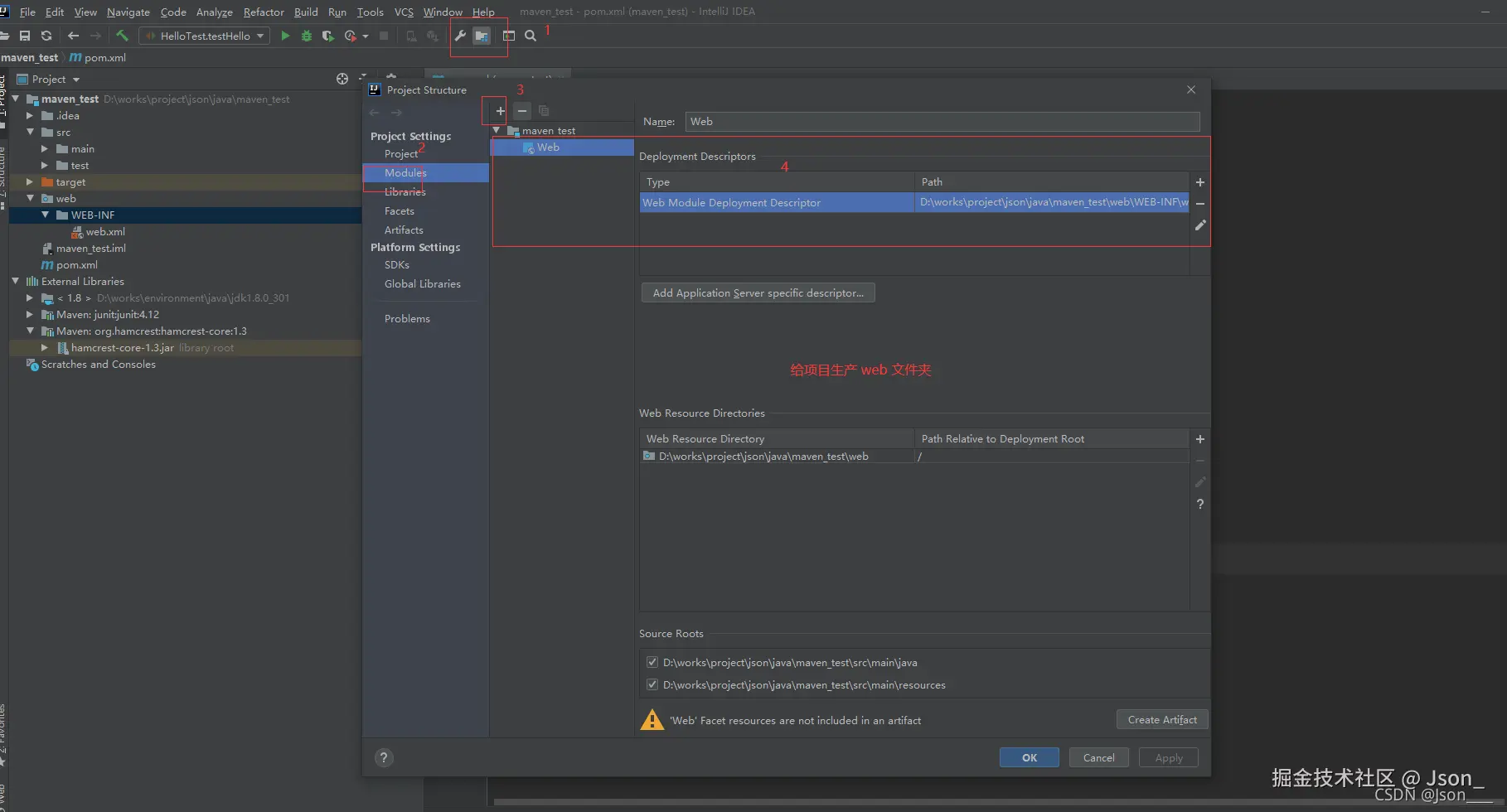The height and width of the screenshot is (812, 1507).
Task: Open the Search Everywhere magnifier
Action: click(531, 36)
